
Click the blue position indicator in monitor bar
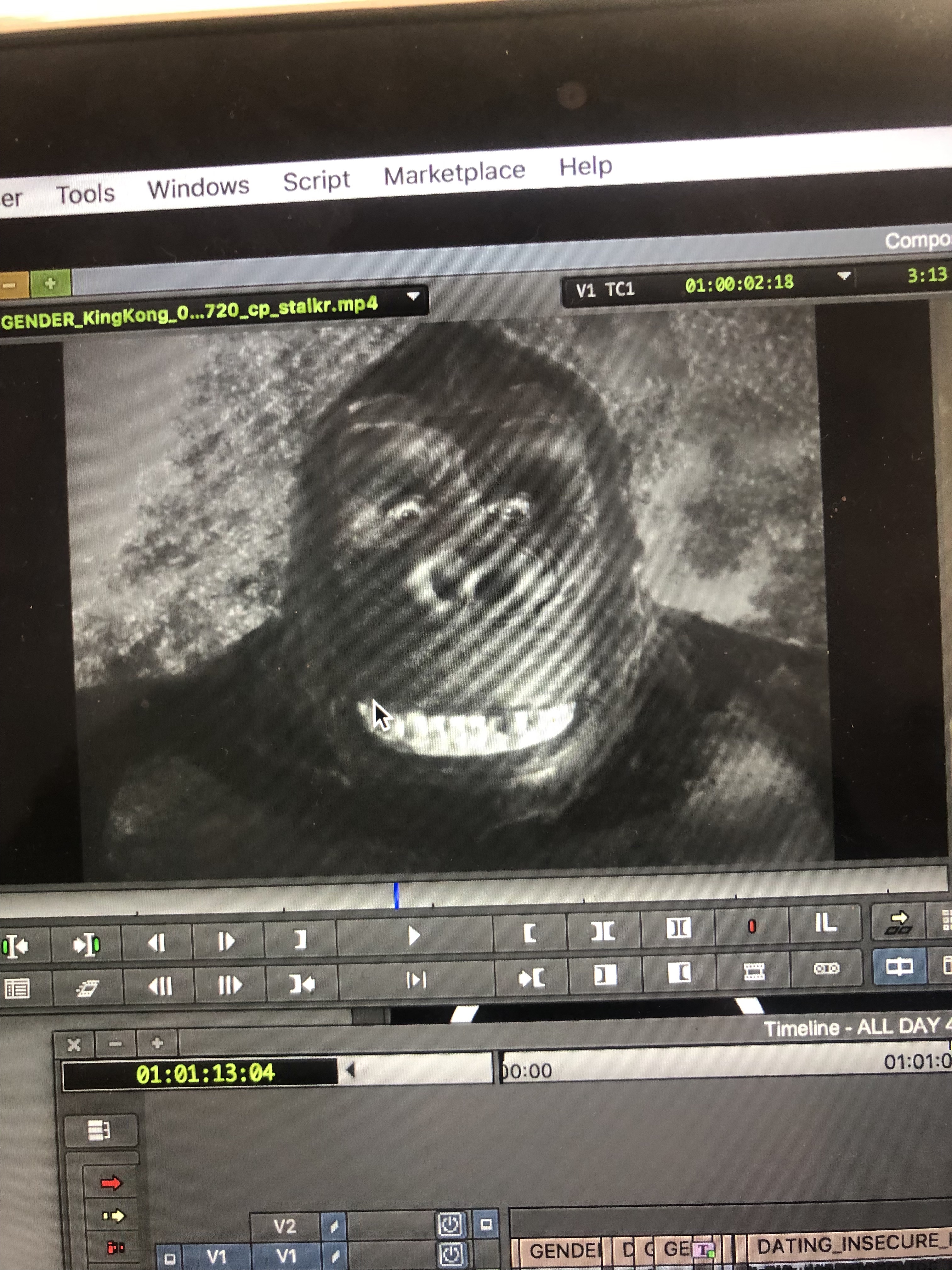tap(396, 896)
